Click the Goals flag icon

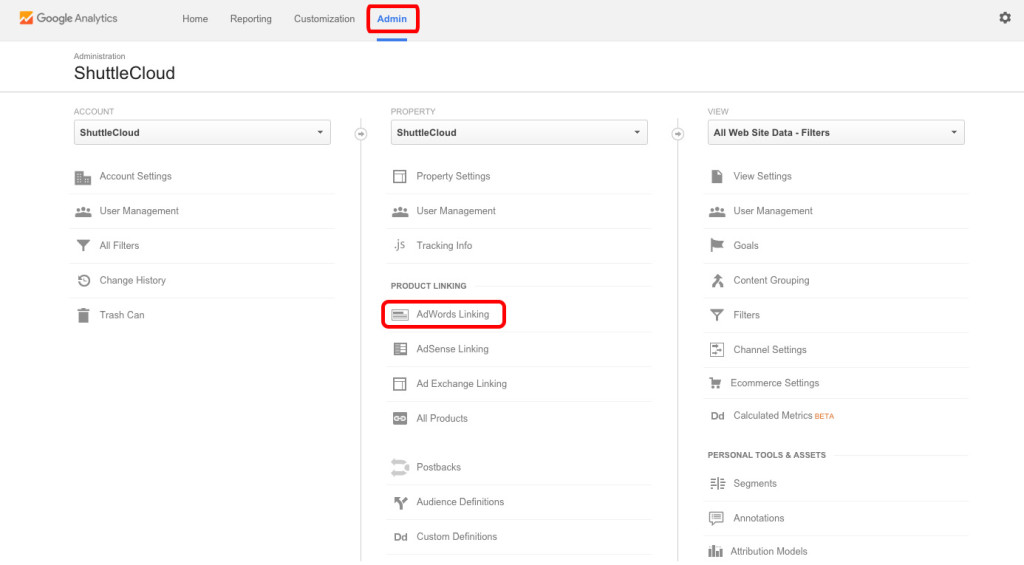(716, 245)
